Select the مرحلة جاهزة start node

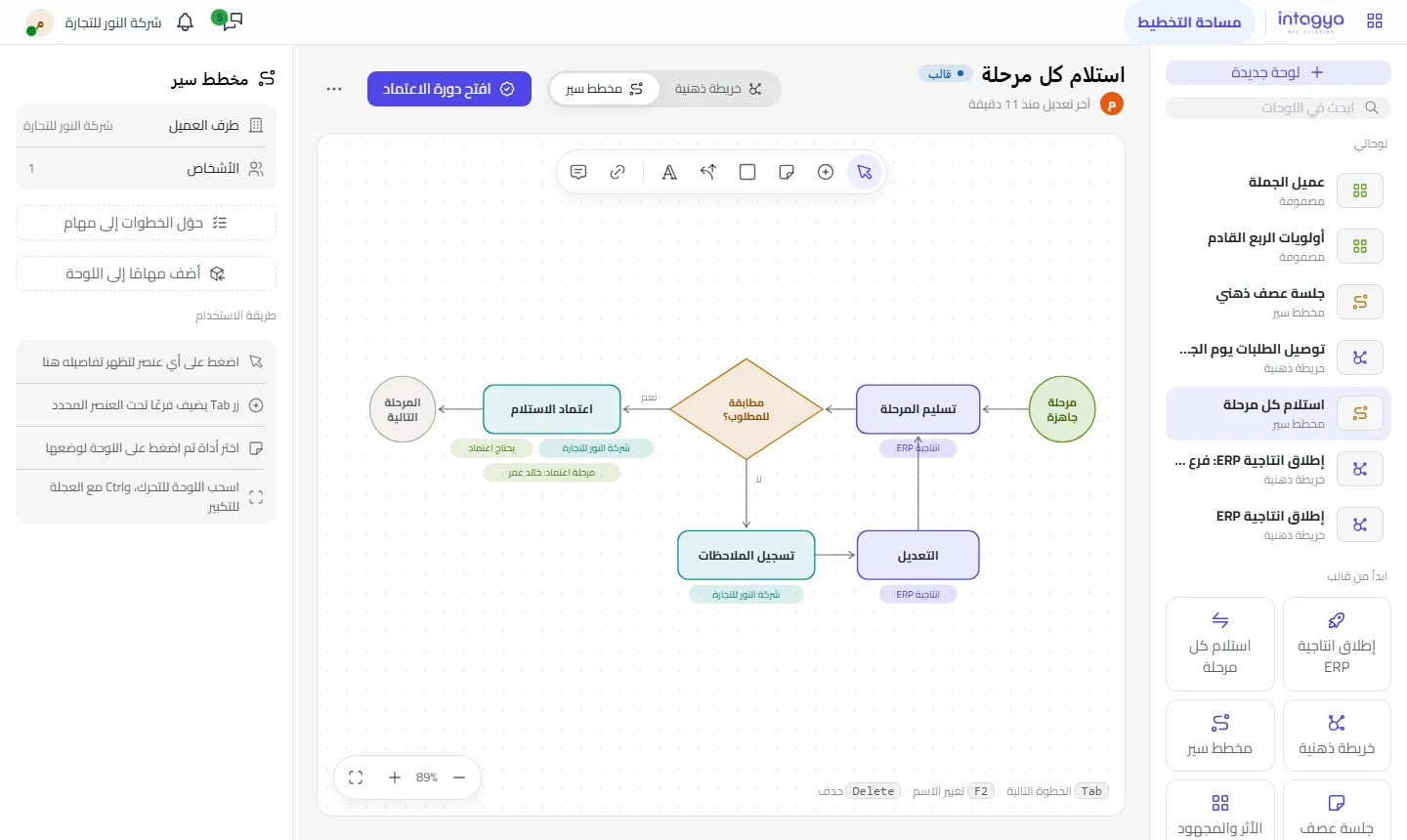pos(1062,409)
